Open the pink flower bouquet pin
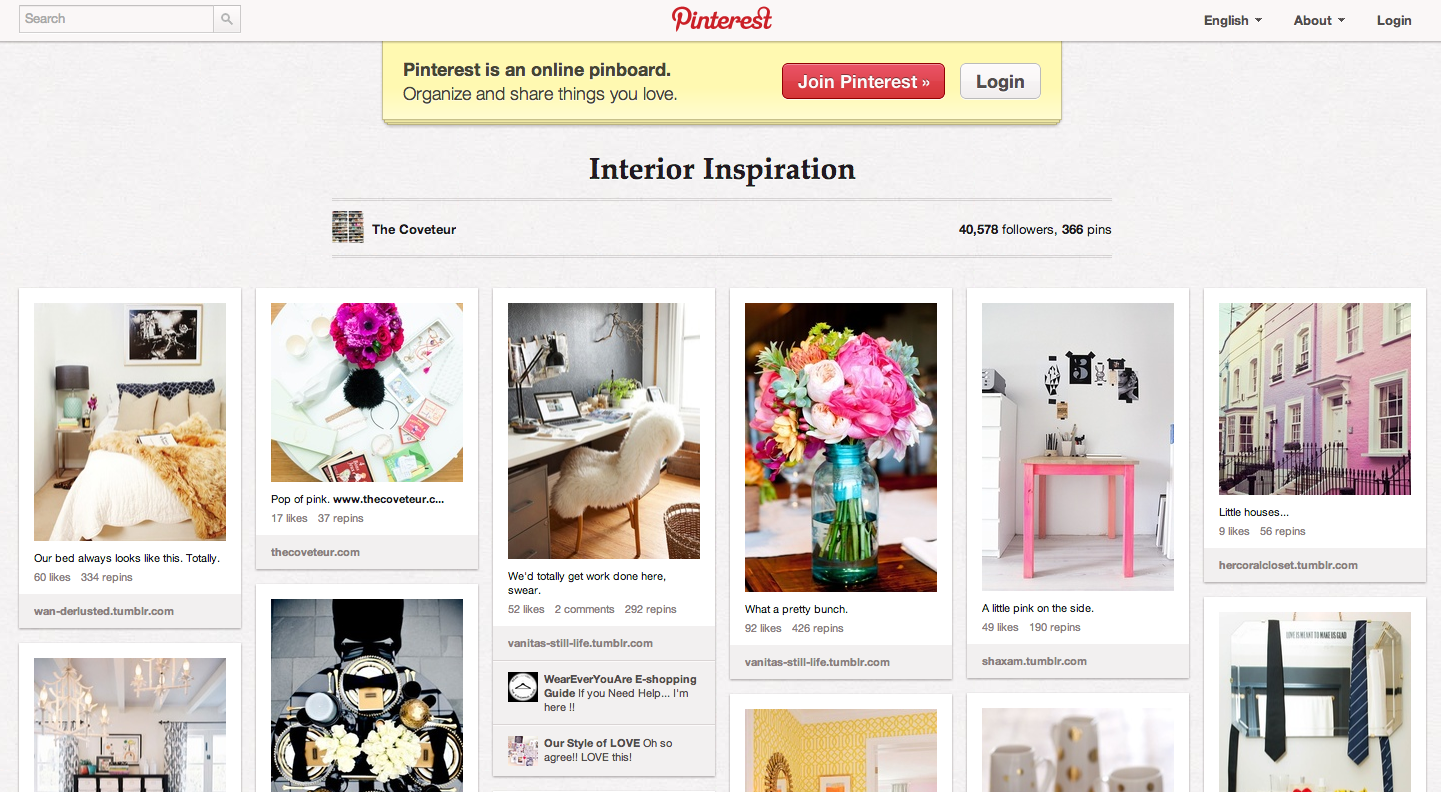 (841, 447)
